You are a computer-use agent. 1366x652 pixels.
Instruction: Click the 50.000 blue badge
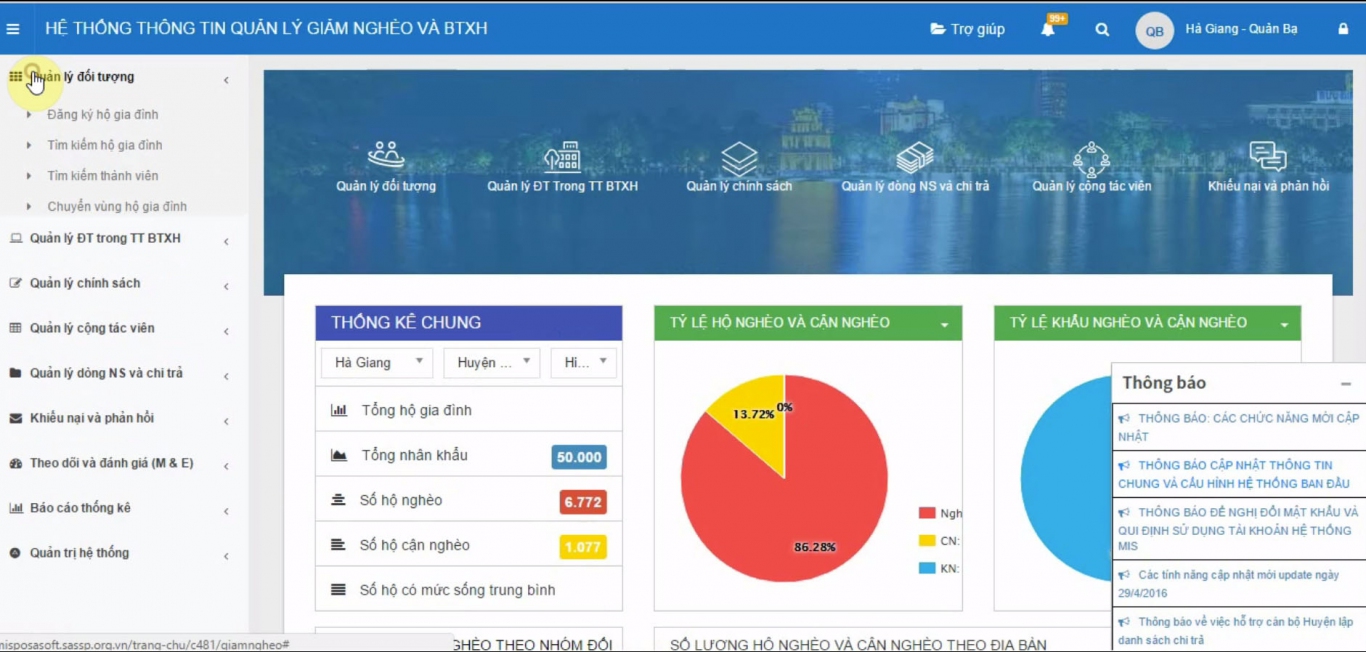click(579, 457)
